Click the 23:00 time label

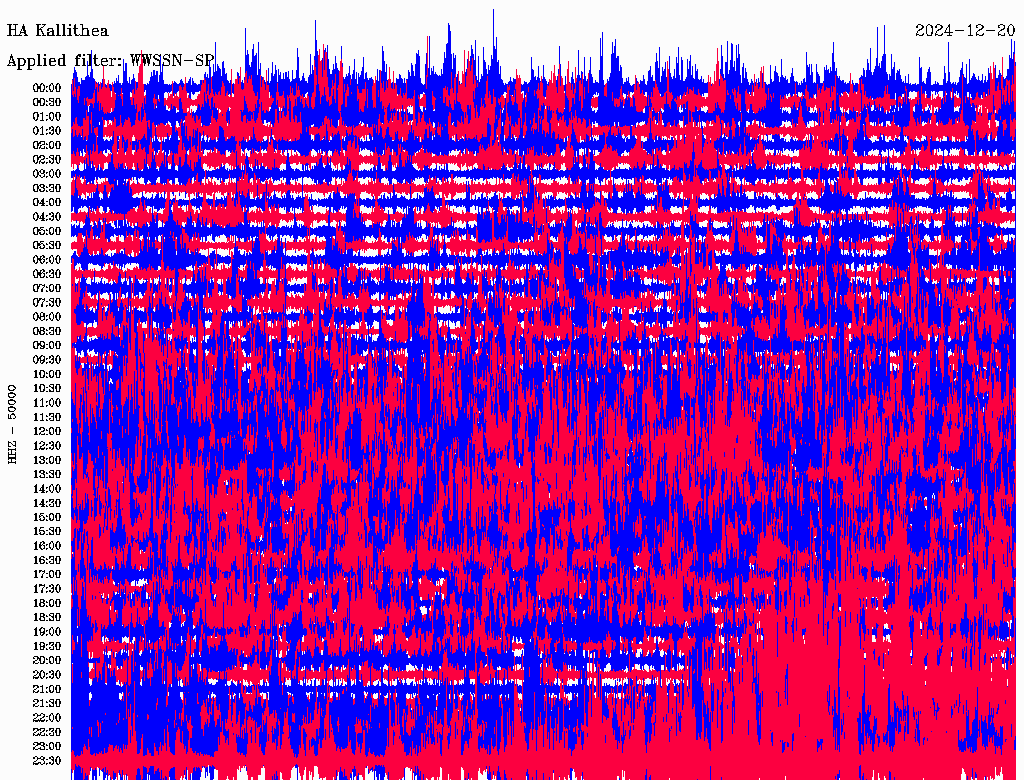click(47, 747)
